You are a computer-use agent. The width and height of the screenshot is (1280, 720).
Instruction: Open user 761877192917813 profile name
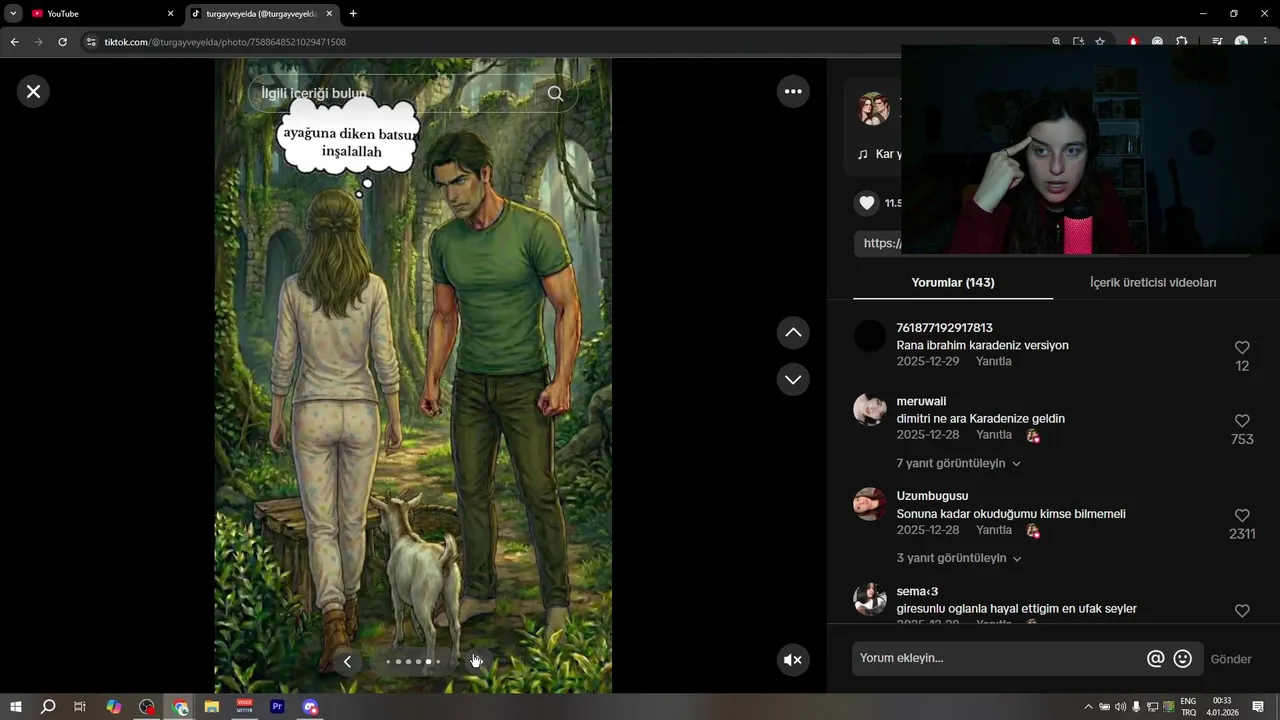coord(945,328)
